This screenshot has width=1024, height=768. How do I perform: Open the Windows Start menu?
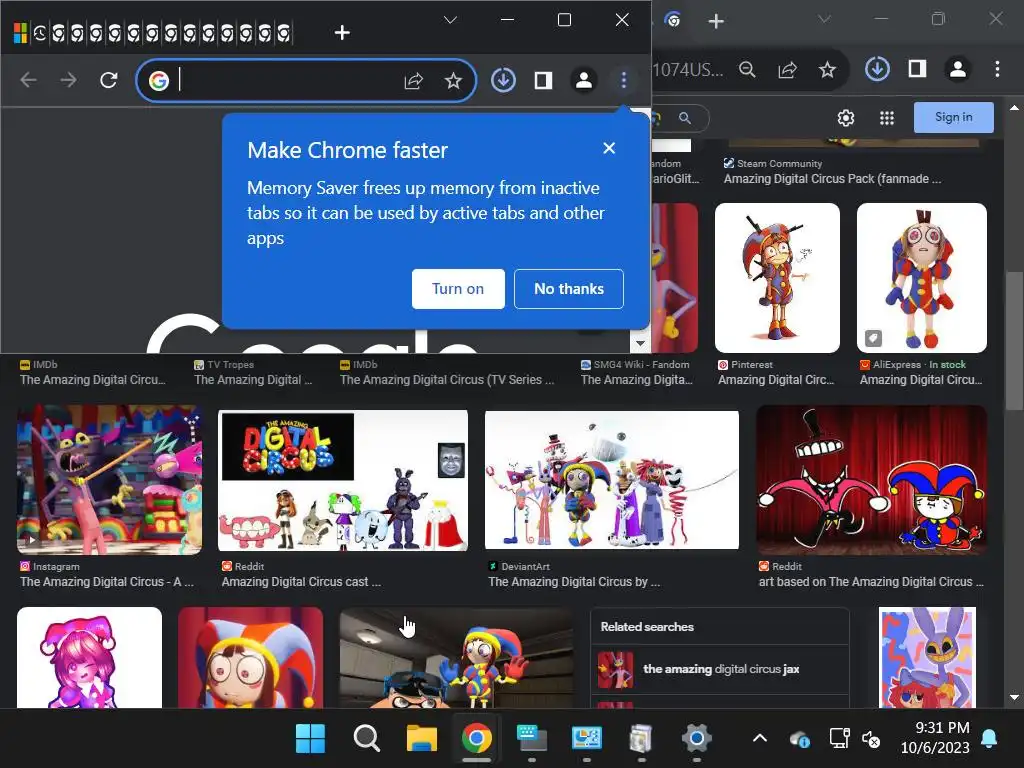point(310,739)
